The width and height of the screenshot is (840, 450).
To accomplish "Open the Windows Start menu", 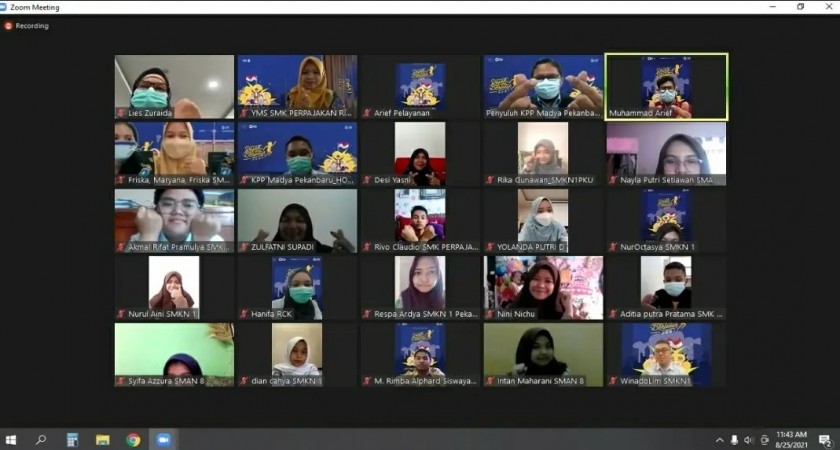I will click(x=12, y=440).
